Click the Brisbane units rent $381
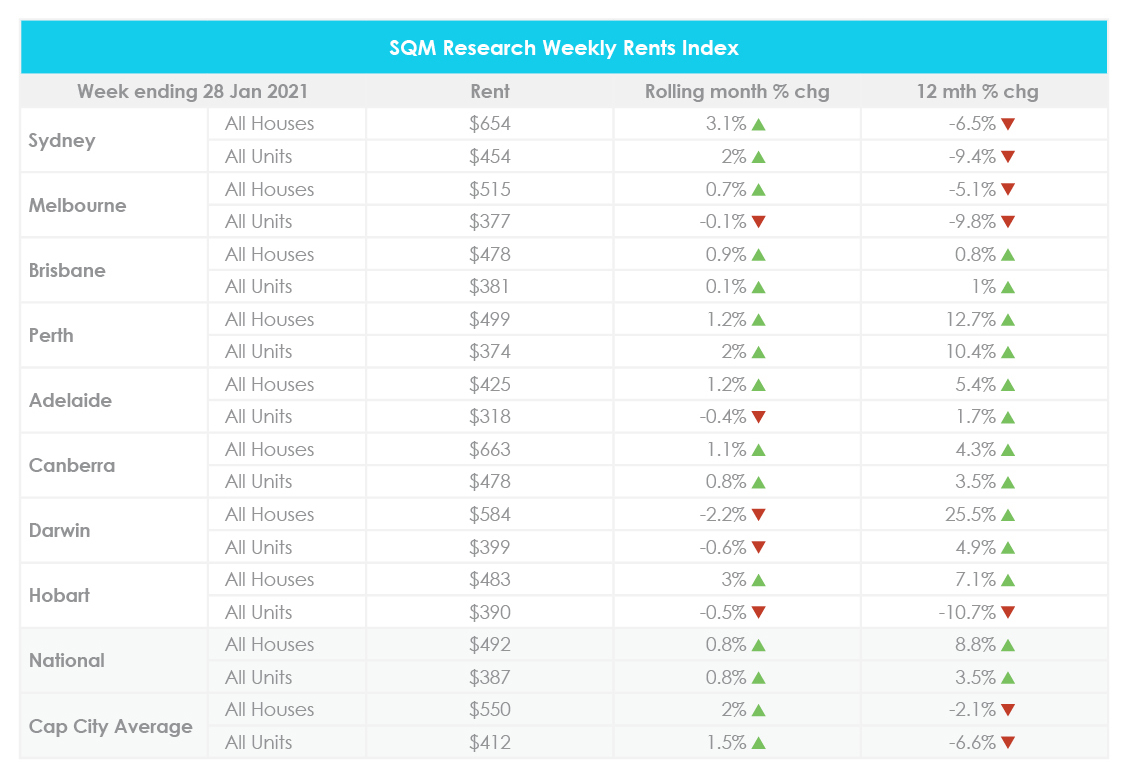 [490, 286]
